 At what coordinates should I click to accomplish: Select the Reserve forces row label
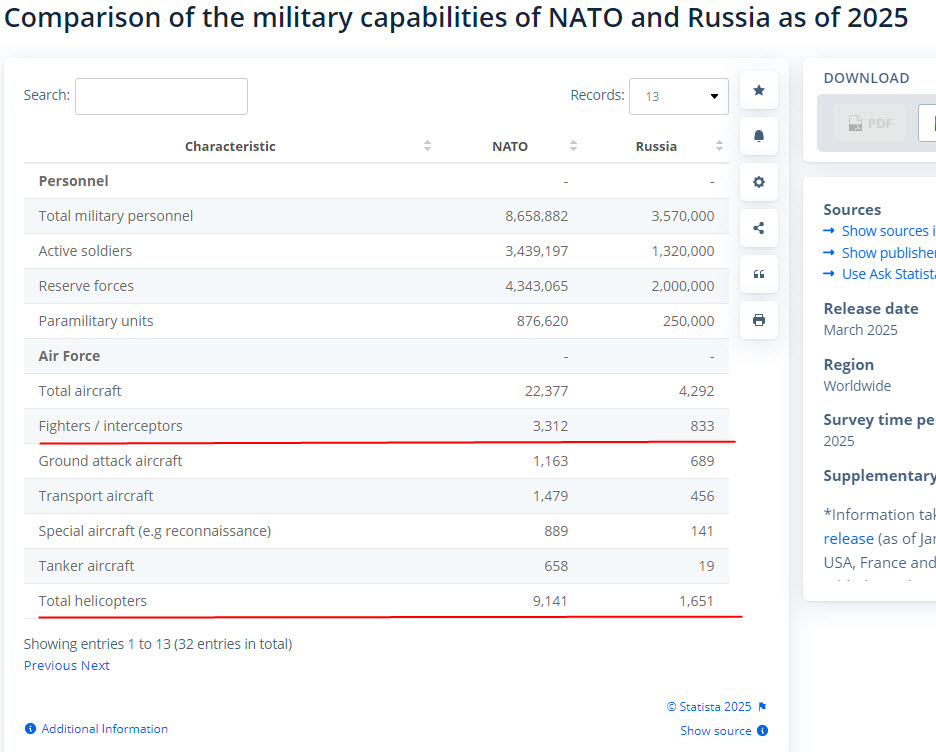(86, 286)
